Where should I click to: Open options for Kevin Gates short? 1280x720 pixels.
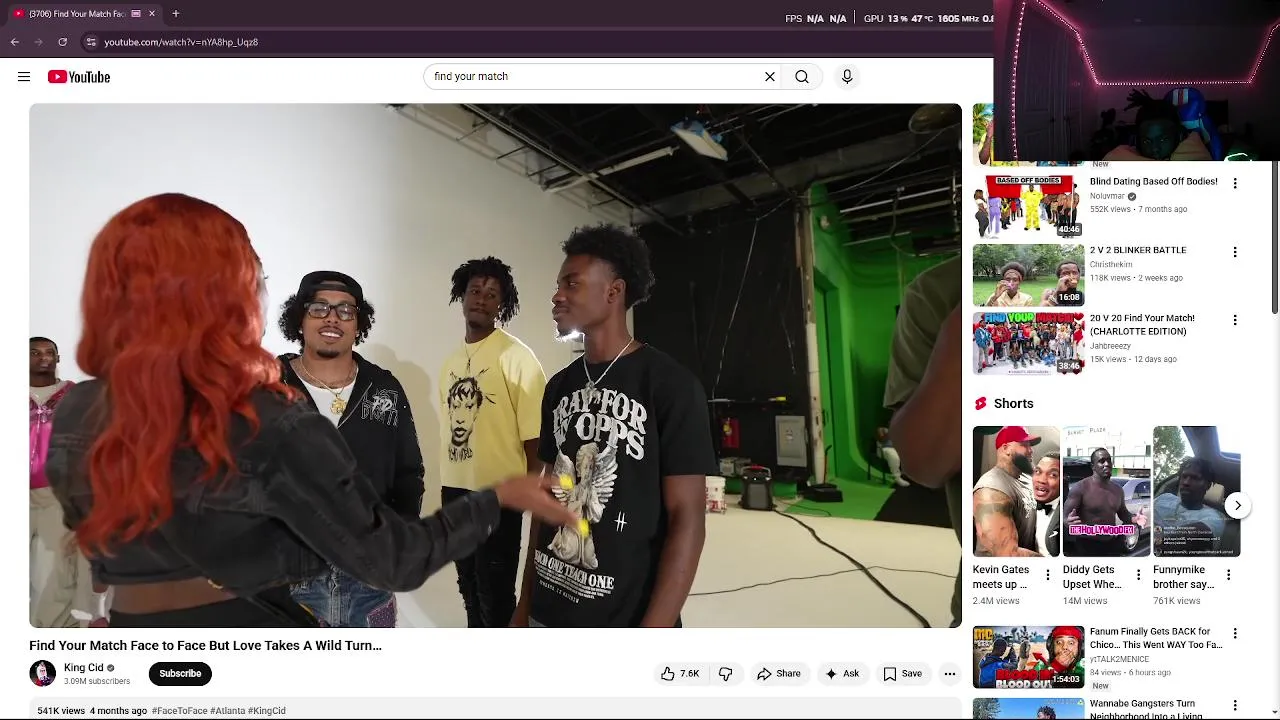[1048, 575]
